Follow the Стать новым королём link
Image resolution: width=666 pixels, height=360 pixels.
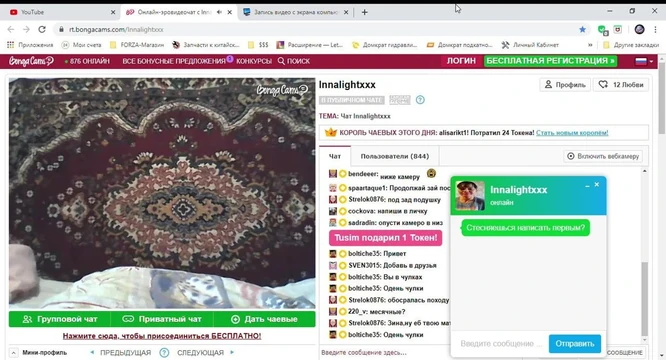pos(572,133)
